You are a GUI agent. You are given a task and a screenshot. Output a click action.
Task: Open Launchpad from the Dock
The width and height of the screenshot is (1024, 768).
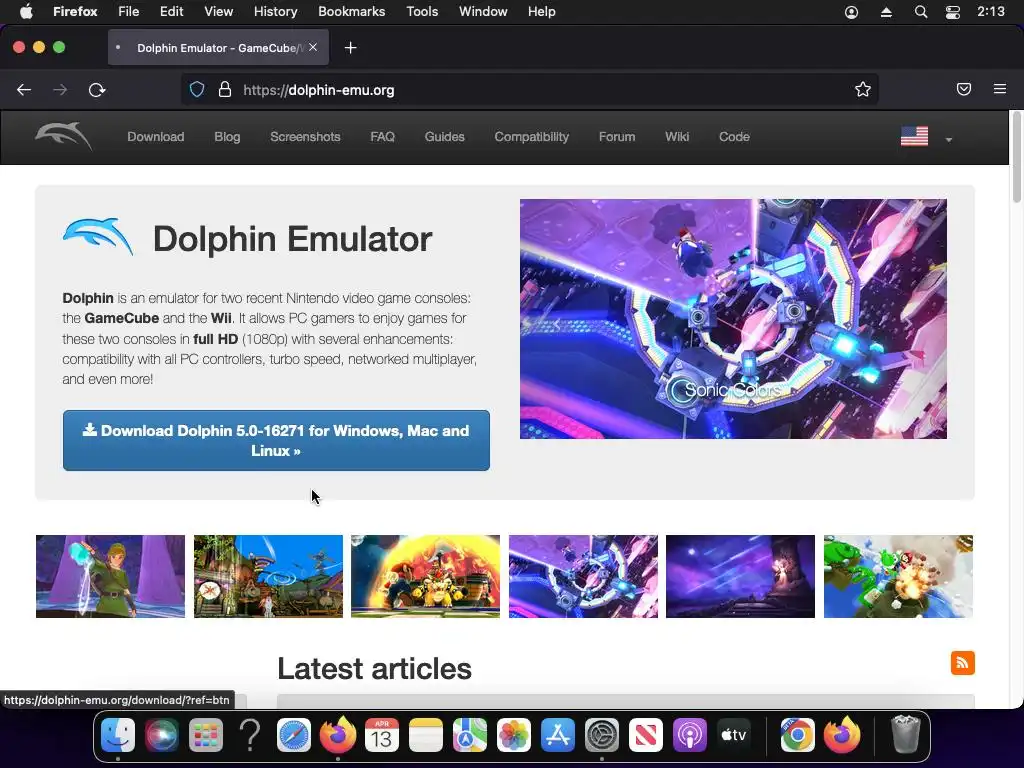tap(206, 735)
